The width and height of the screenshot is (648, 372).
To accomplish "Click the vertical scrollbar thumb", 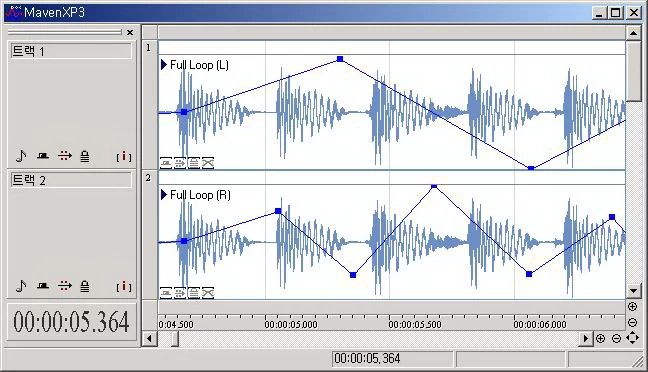I will [633, 71].
